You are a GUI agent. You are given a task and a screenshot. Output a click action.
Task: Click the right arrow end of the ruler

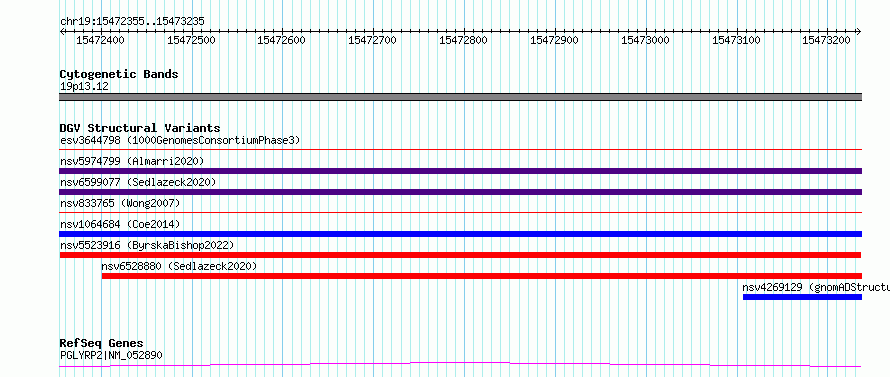click(x=859, y=31)
